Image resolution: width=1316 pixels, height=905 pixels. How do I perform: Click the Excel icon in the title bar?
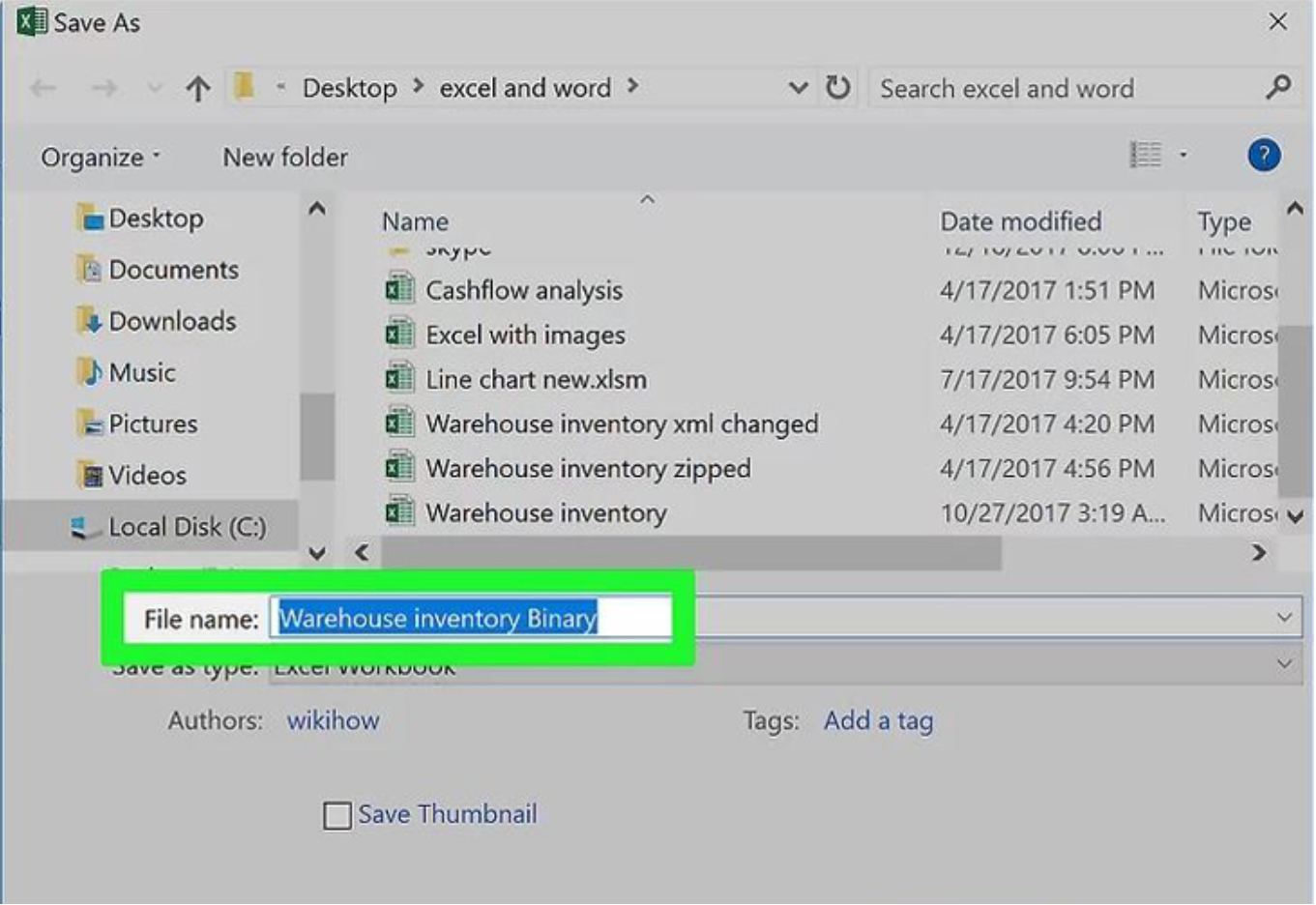(31, 21)
